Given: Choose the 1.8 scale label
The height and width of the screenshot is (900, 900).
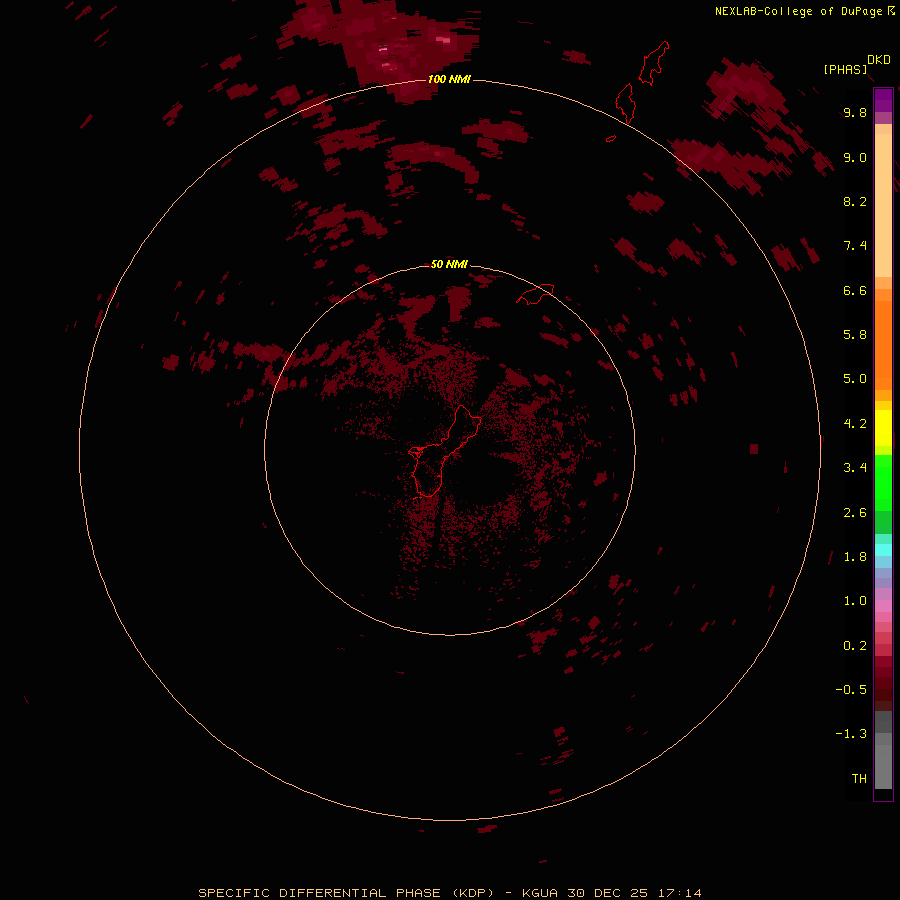Looking at the screenshot, I should tap(855, 557).
